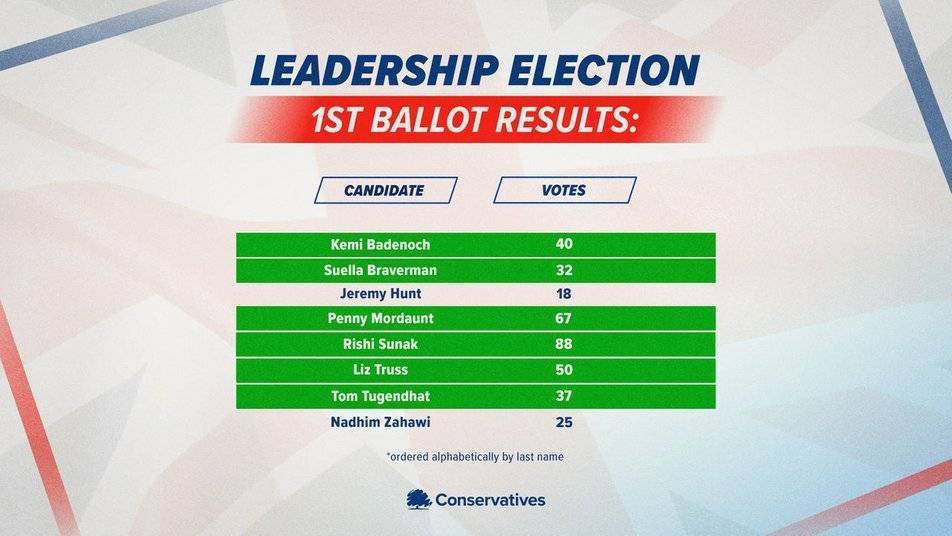Click the 18 votes figure
This screenshot has width=952, height=536.
click(564, 294)
